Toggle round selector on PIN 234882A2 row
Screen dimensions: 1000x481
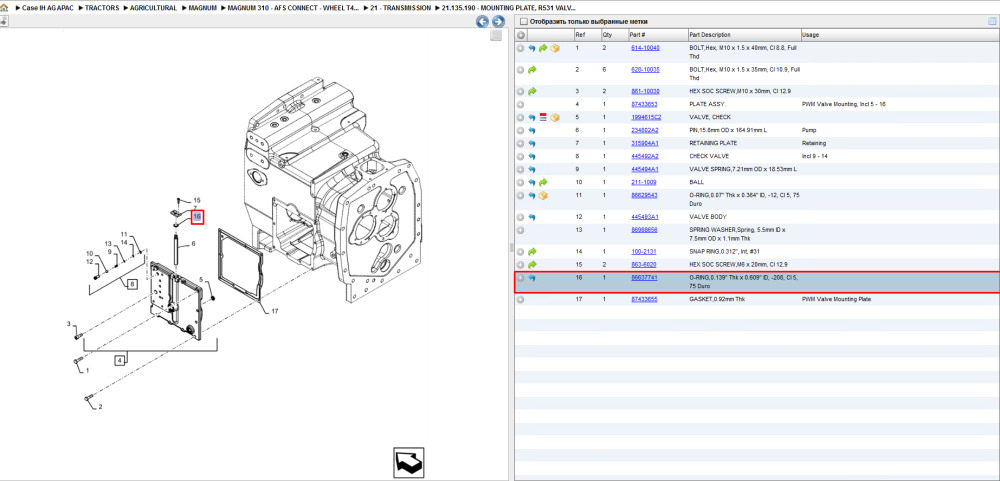520,130
